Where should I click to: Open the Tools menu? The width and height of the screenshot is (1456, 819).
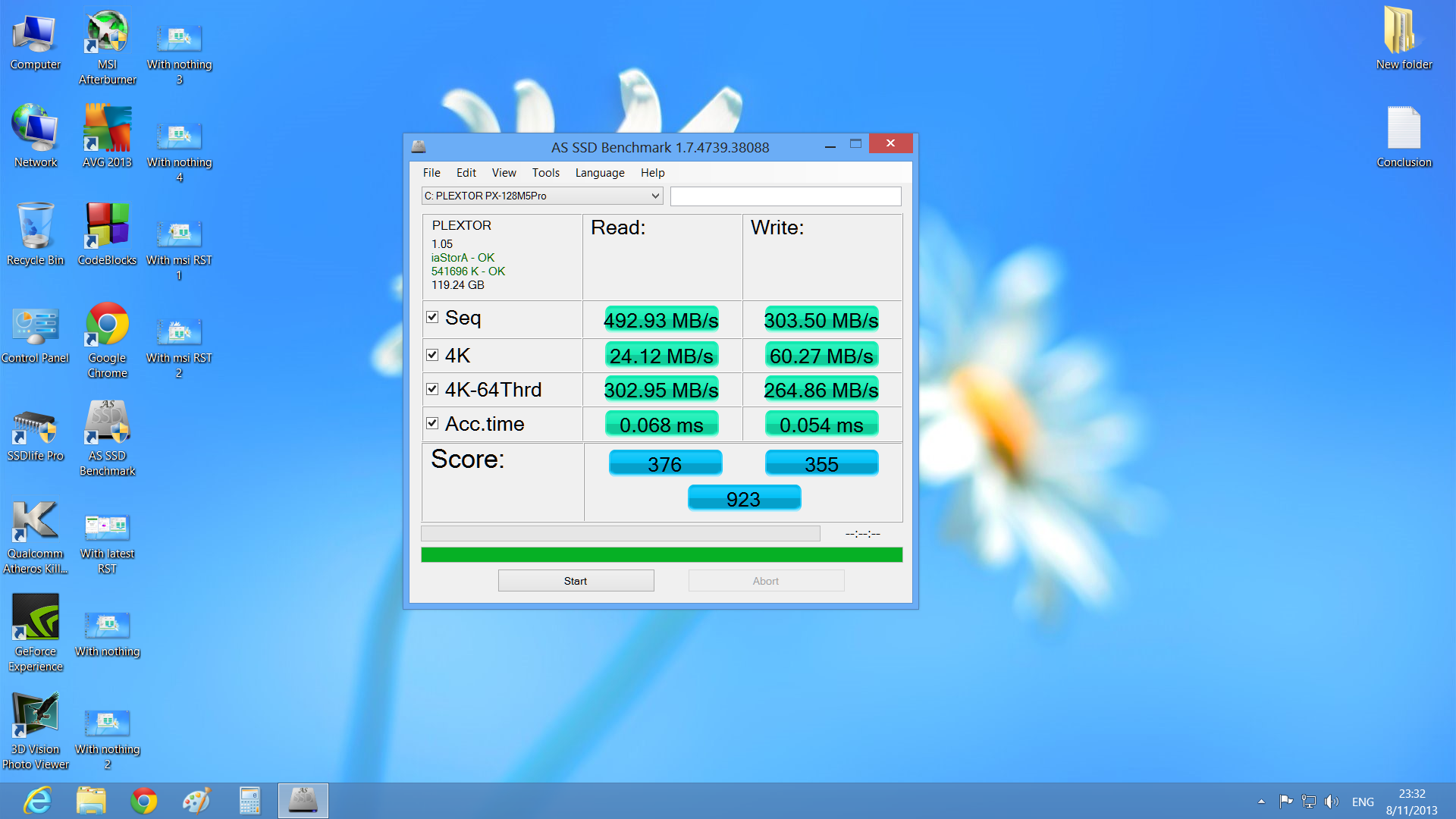545,173
